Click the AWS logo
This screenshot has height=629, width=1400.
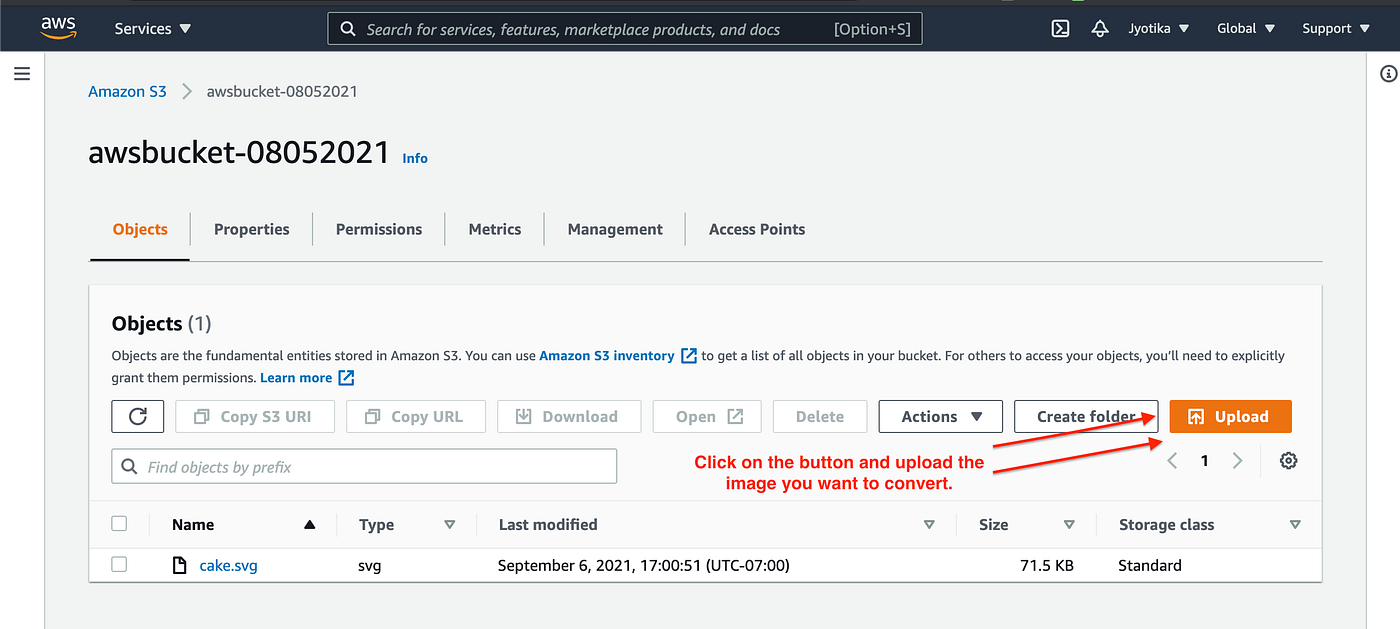point(58,27)
